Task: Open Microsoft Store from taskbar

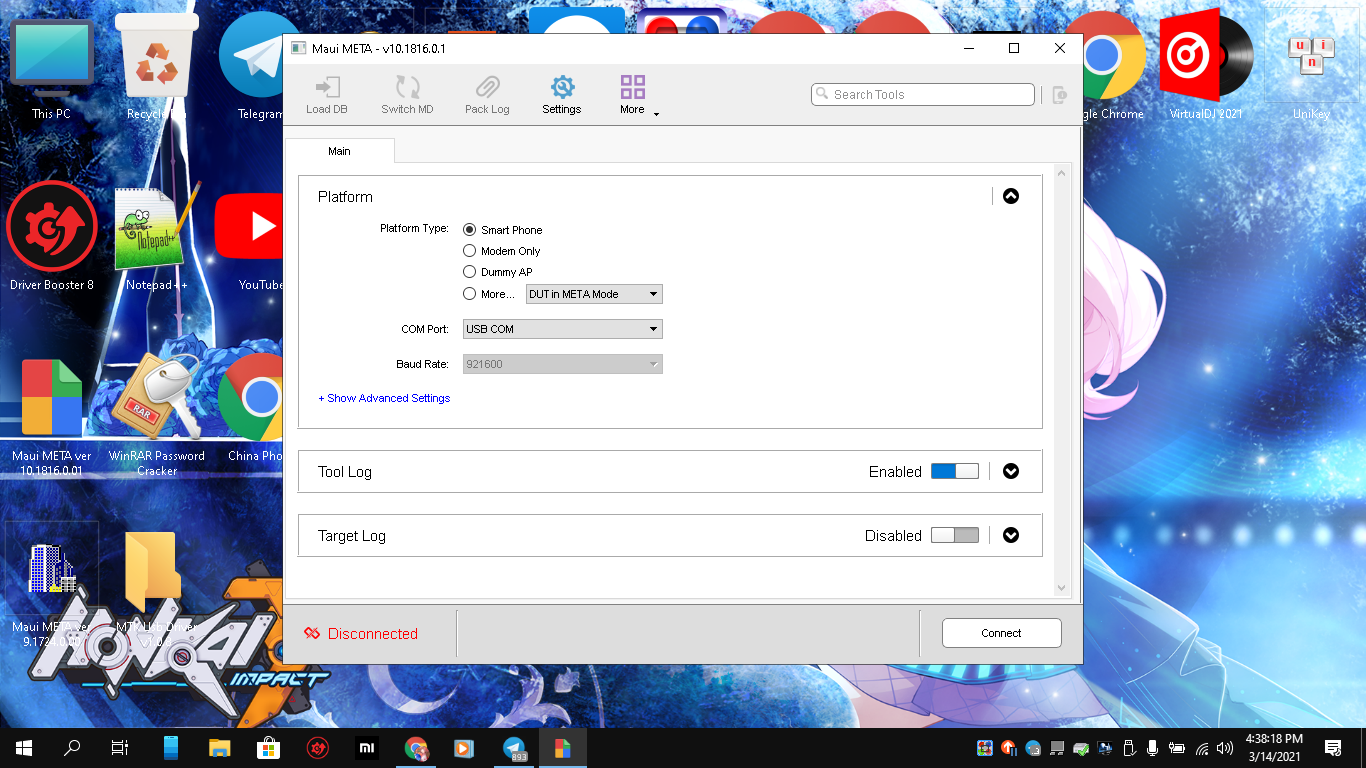Action: [x=269, y=748]
